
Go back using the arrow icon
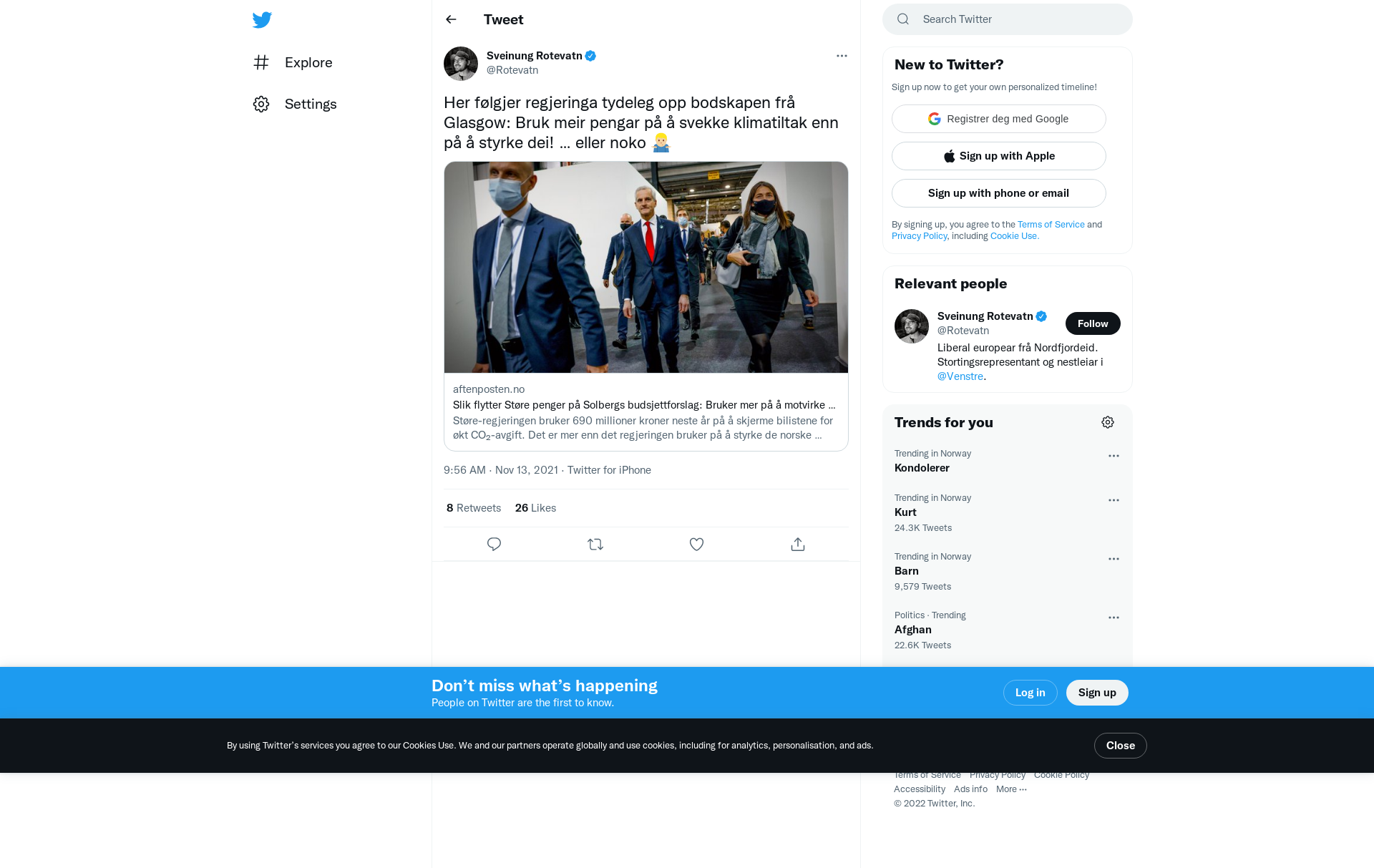click(451, 19)
